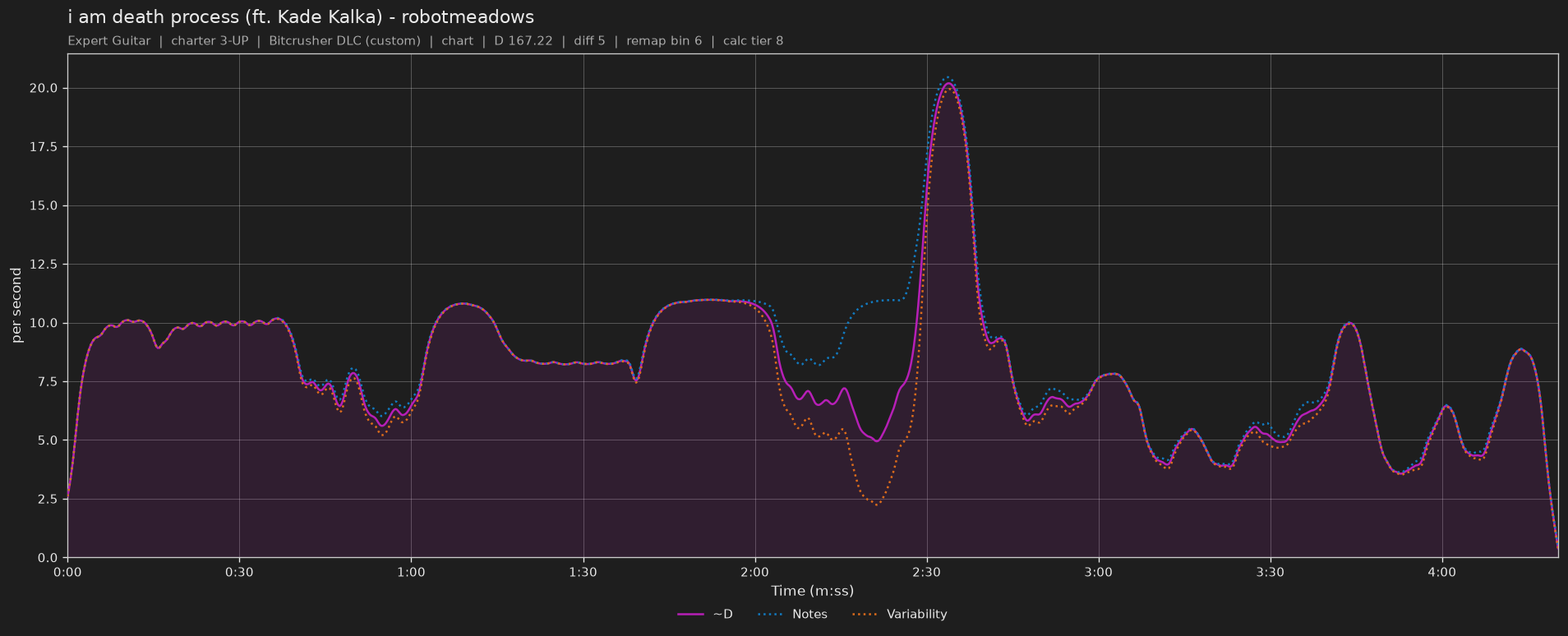Click the 0:00 x-axis tick label

67,572
